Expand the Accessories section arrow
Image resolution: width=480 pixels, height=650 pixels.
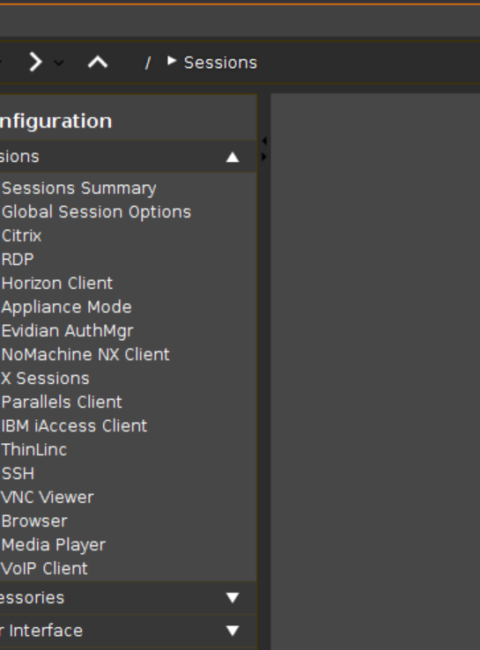coord(233,597)
